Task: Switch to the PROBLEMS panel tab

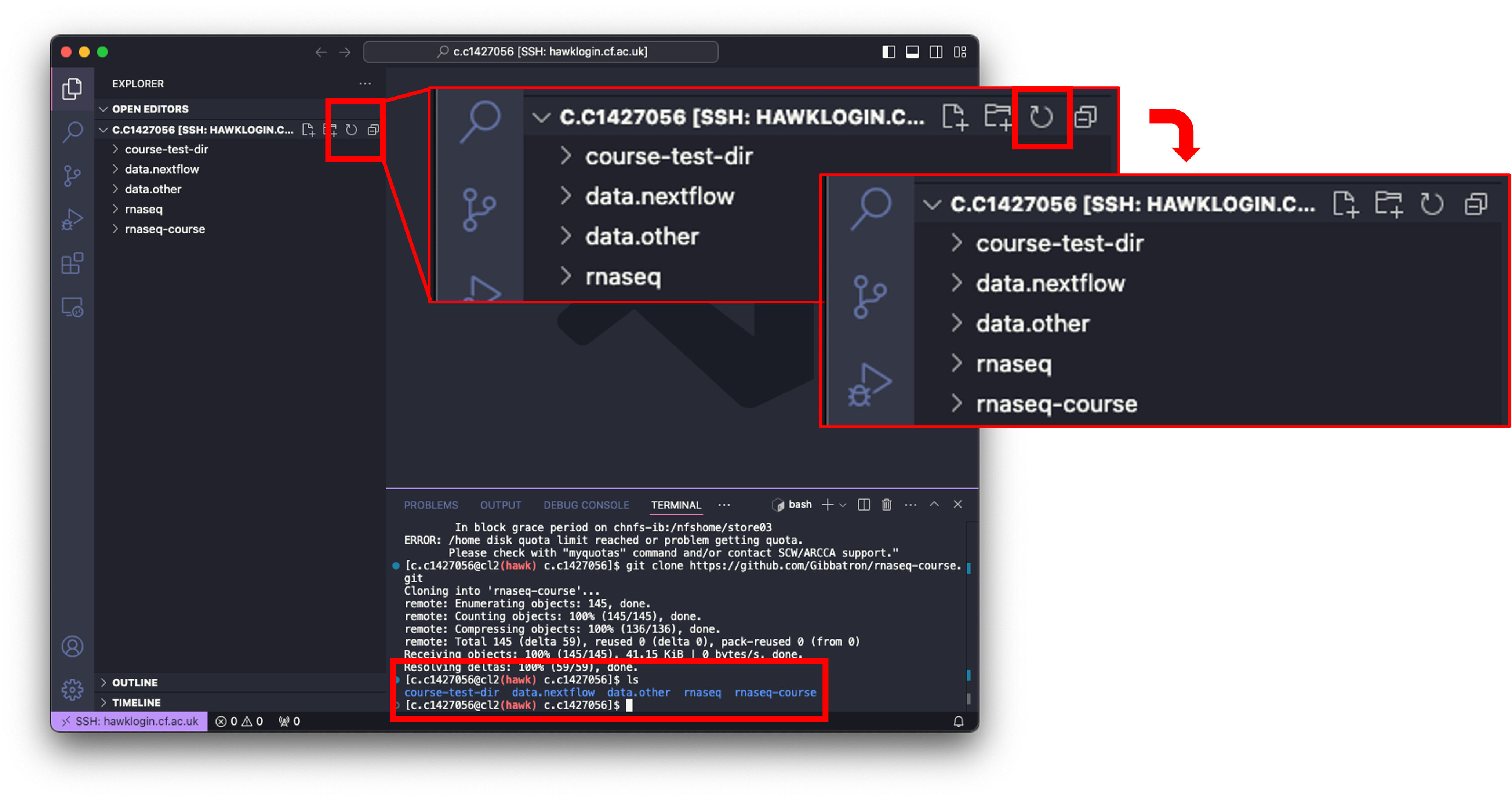Action: 430,505
